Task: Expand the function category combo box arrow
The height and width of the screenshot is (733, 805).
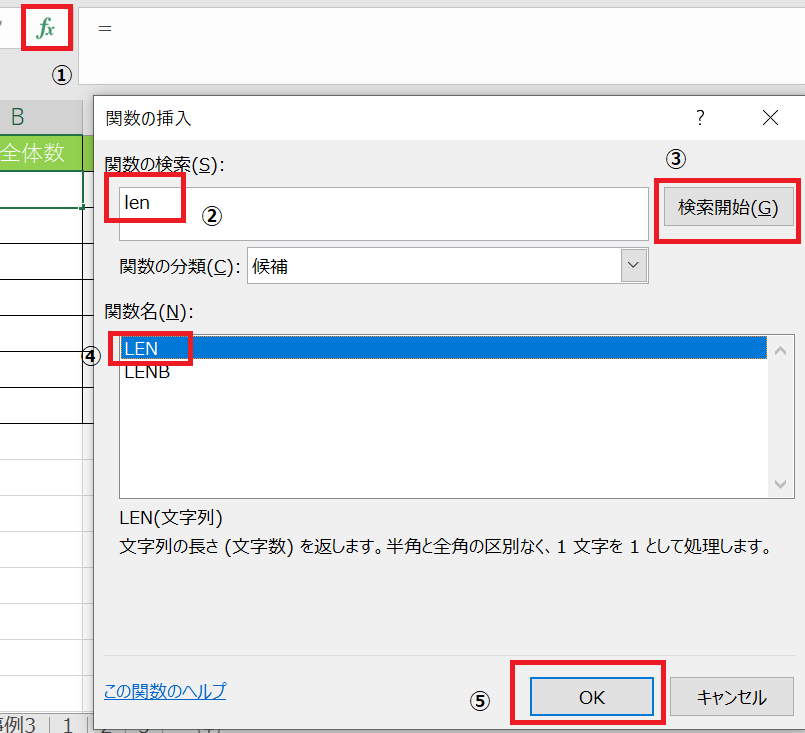Action: click(634, 266)
